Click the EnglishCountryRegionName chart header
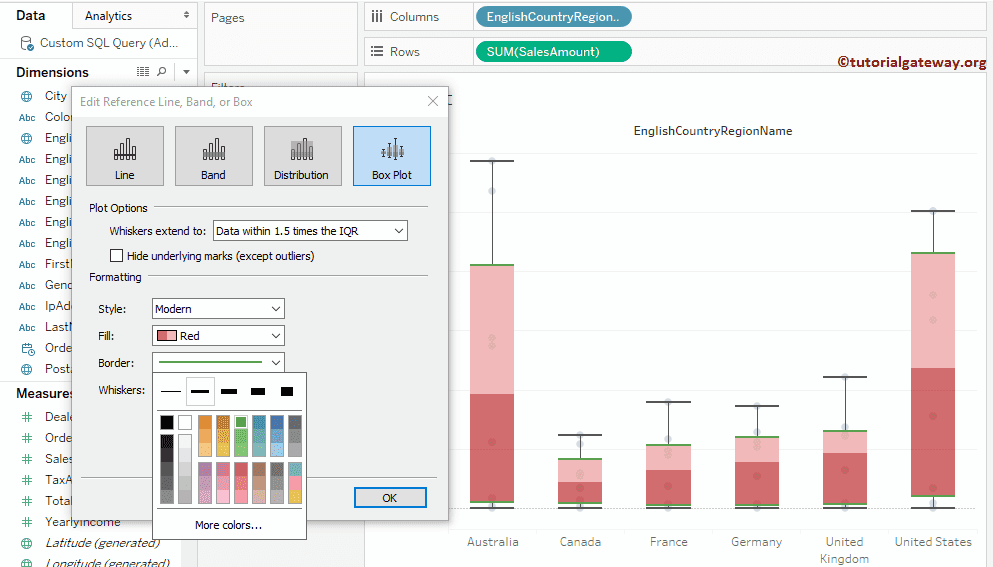 click(x=712, y=131)
